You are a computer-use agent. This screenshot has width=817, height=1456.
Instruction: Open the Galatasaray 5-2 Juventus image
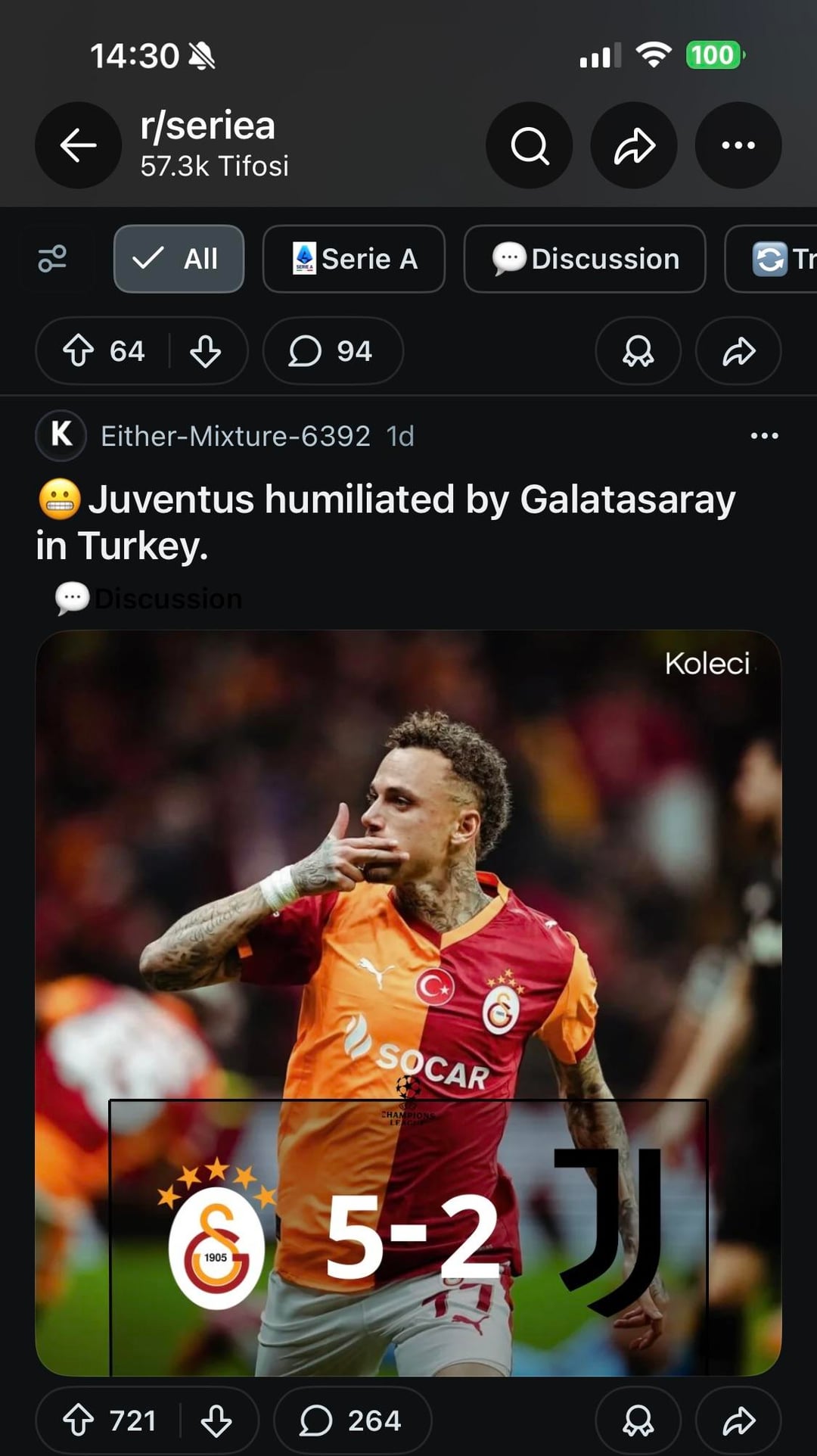pyautogui.click(x=408, y=1002)
